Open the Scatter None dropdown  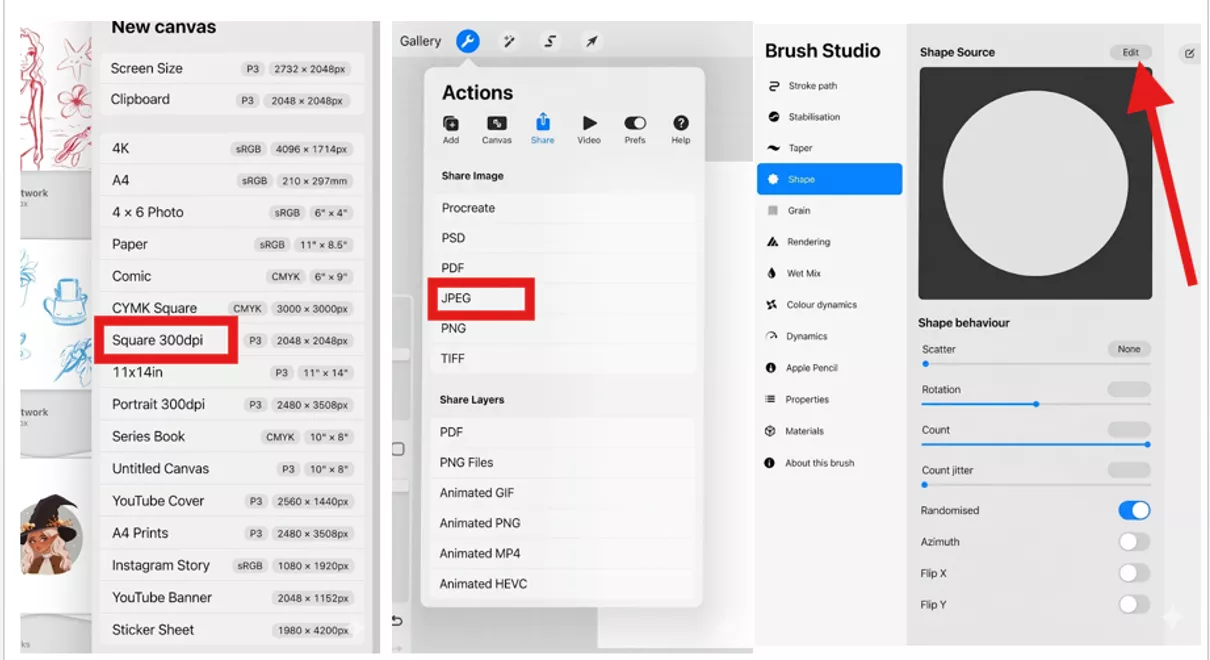(1130, 349)
